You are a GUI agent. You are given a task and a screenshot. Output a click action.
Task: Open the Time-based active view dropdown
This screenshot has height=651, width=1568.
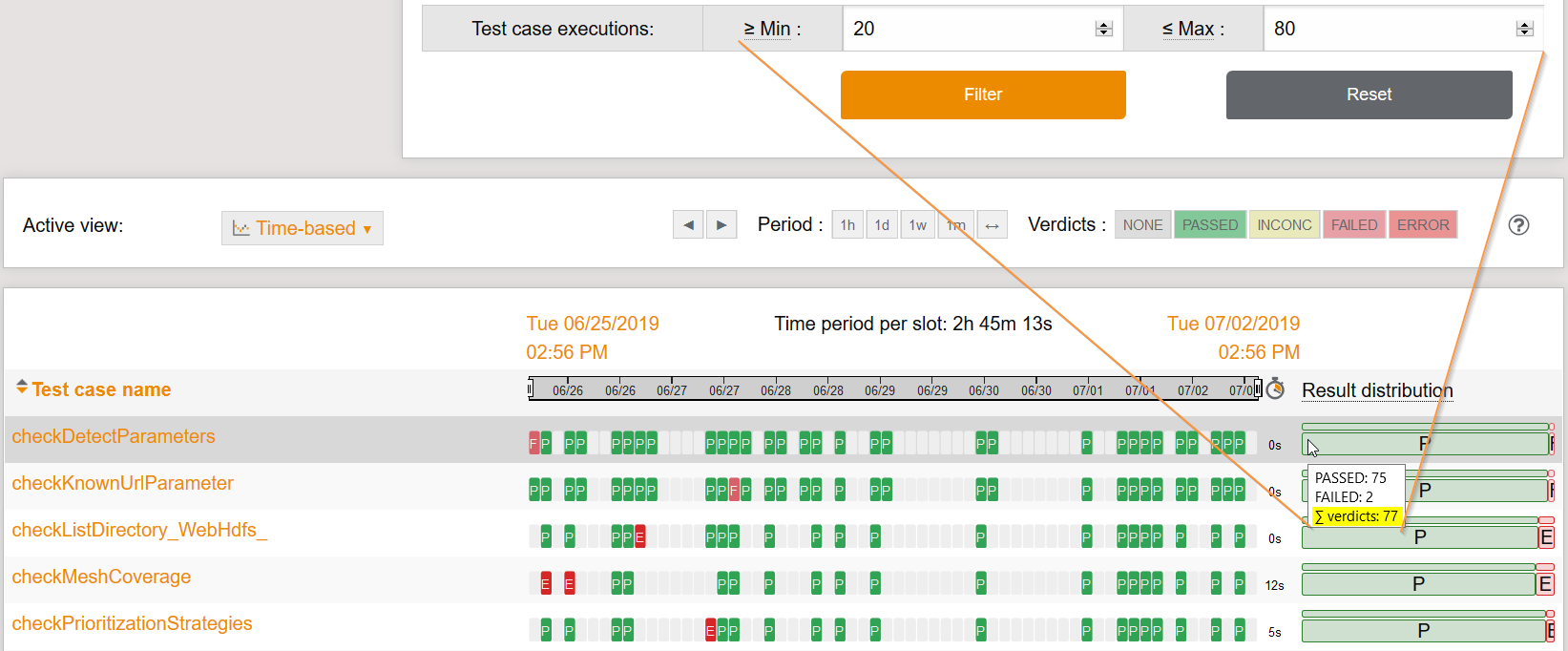coord(303,228)
